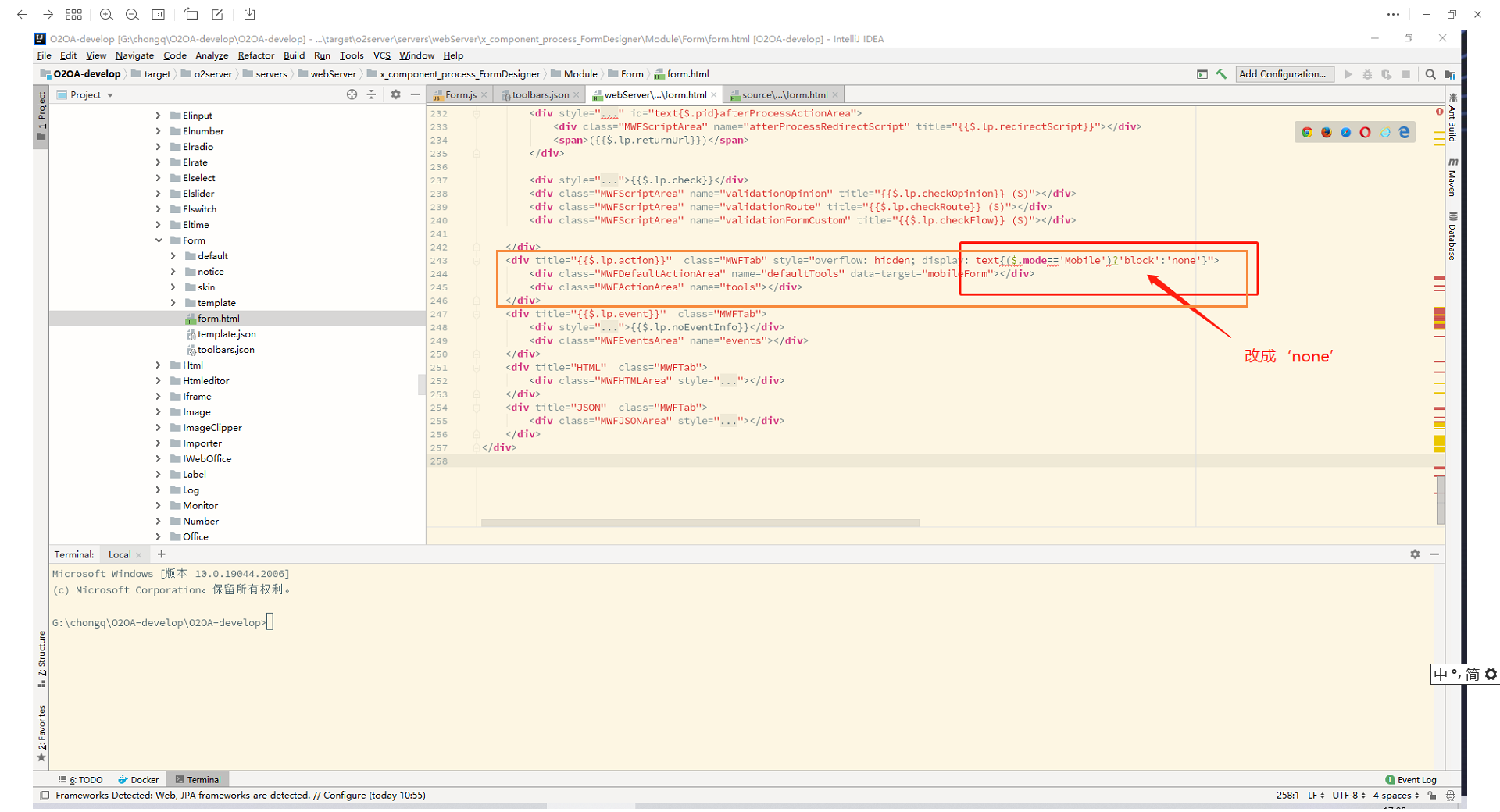Open the Refactor menu

(255, 55)
